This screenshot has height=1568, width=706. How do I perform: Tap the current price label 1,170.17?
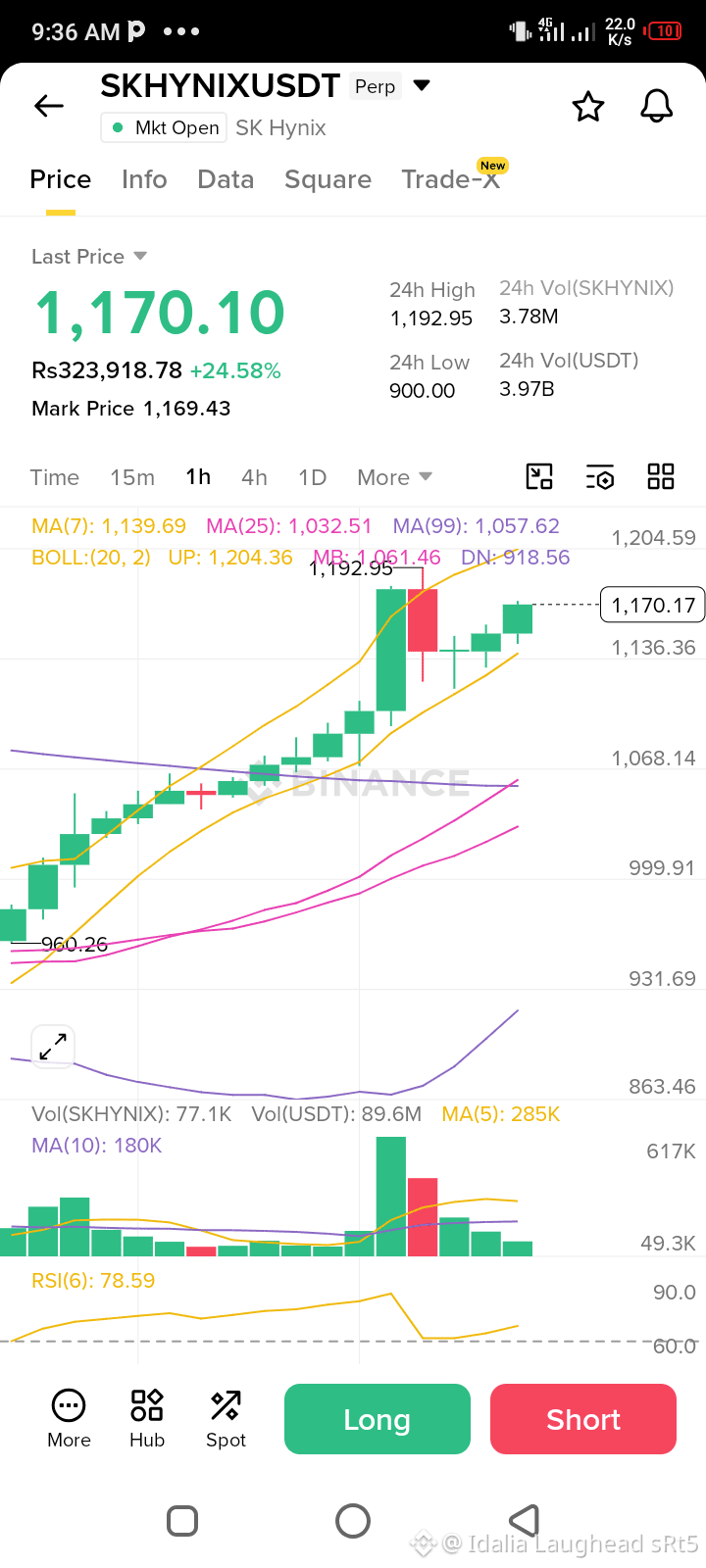point(653,606)
